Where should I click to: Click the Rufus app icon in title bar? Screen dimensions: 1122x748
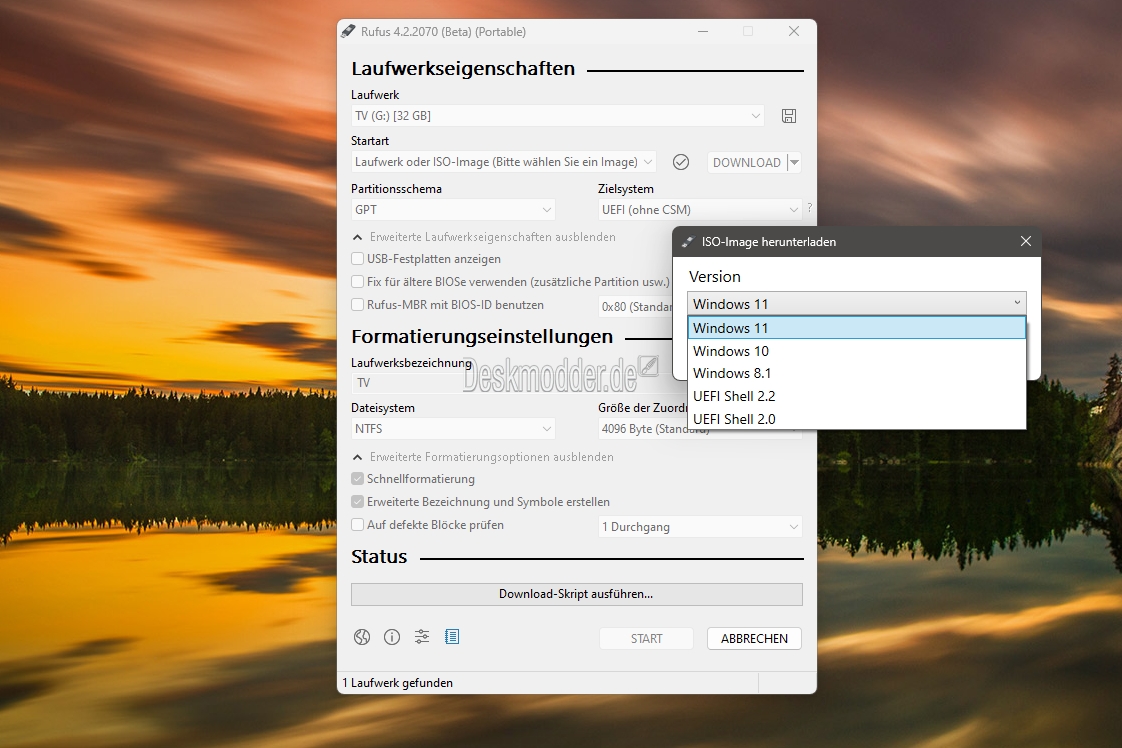[348, 31]
